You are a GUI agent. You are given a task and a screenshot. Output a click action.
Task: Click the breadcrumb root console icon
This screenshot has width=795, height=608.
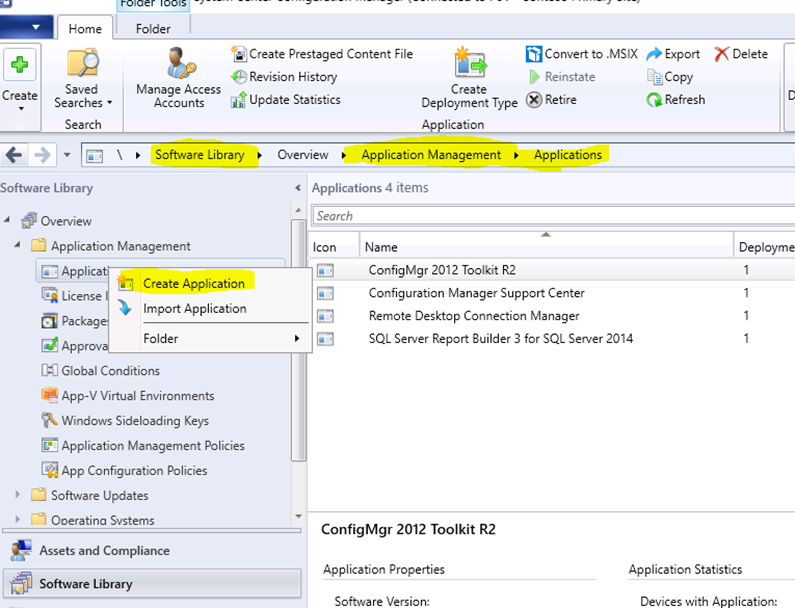(x=94, y=155)
